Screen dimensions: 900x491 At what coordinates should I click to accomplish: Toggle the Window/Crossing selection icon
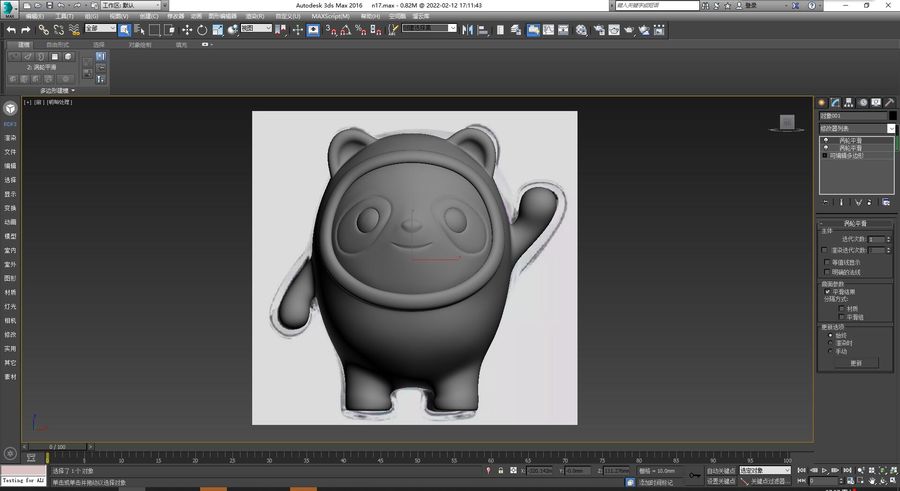tap(170, 30)
